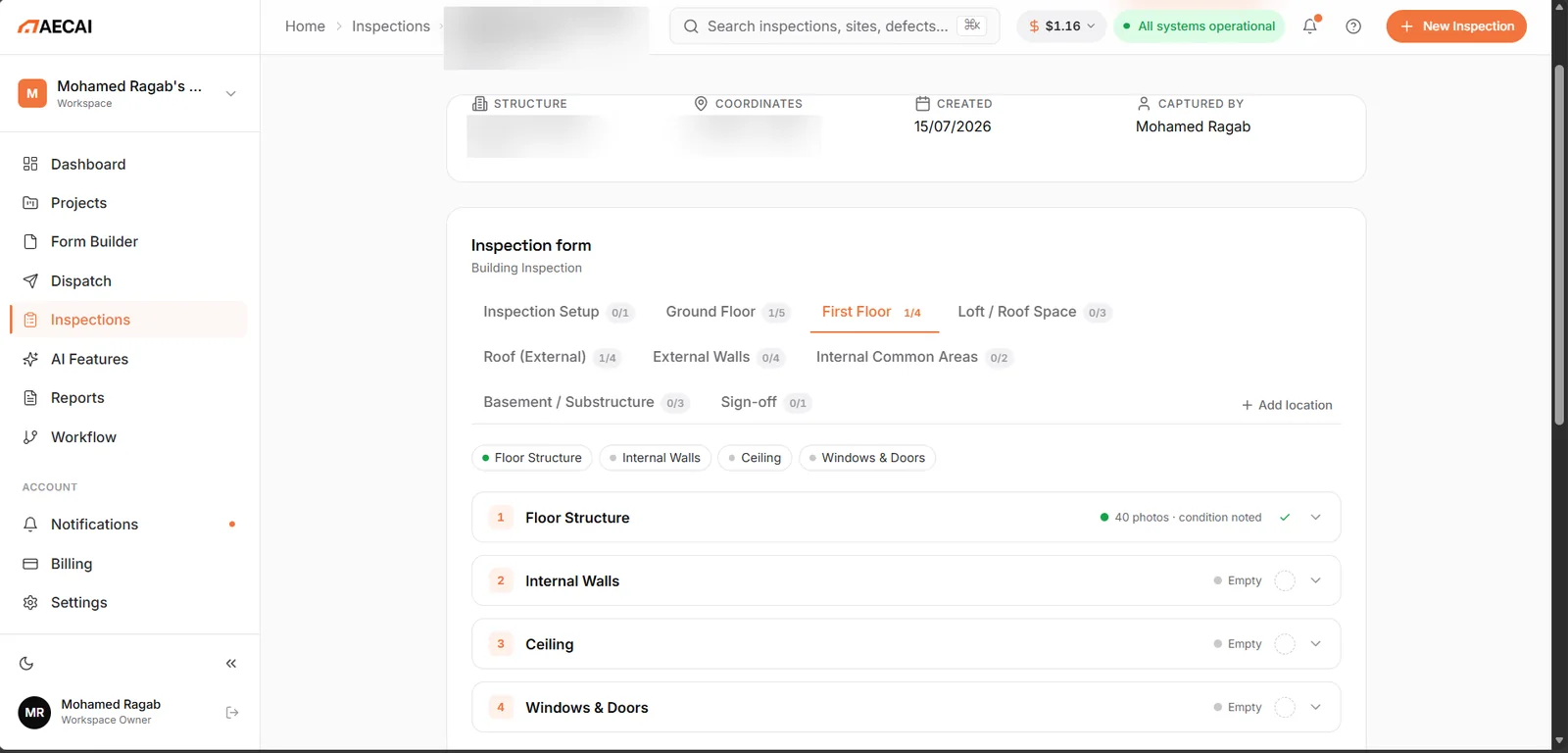Open the help question mark icon
This screenshot has width=1568, height=753.
click(x=1353, y=26)
